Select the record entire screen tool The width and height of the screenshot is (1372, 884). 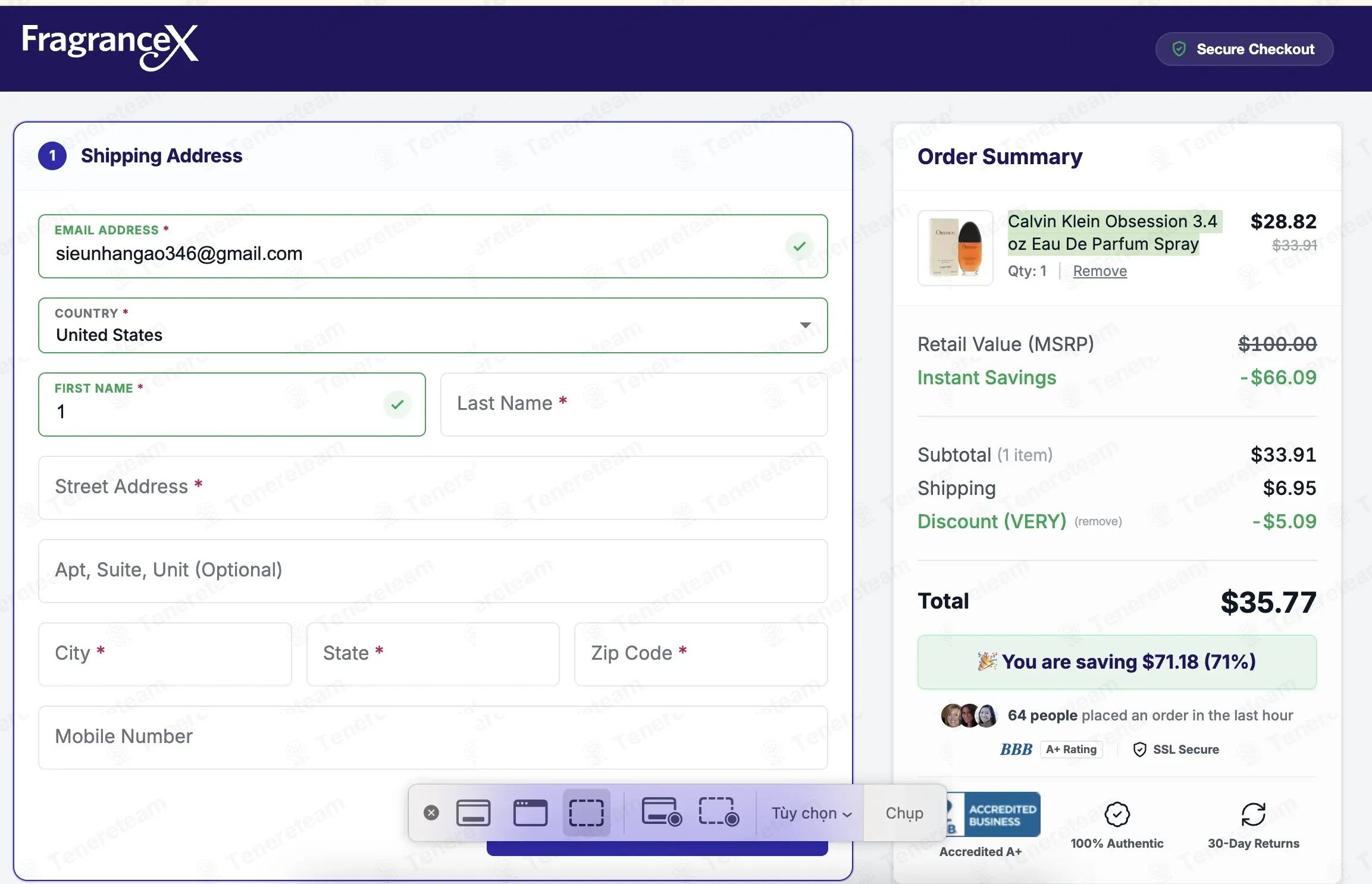click(662, 813)
